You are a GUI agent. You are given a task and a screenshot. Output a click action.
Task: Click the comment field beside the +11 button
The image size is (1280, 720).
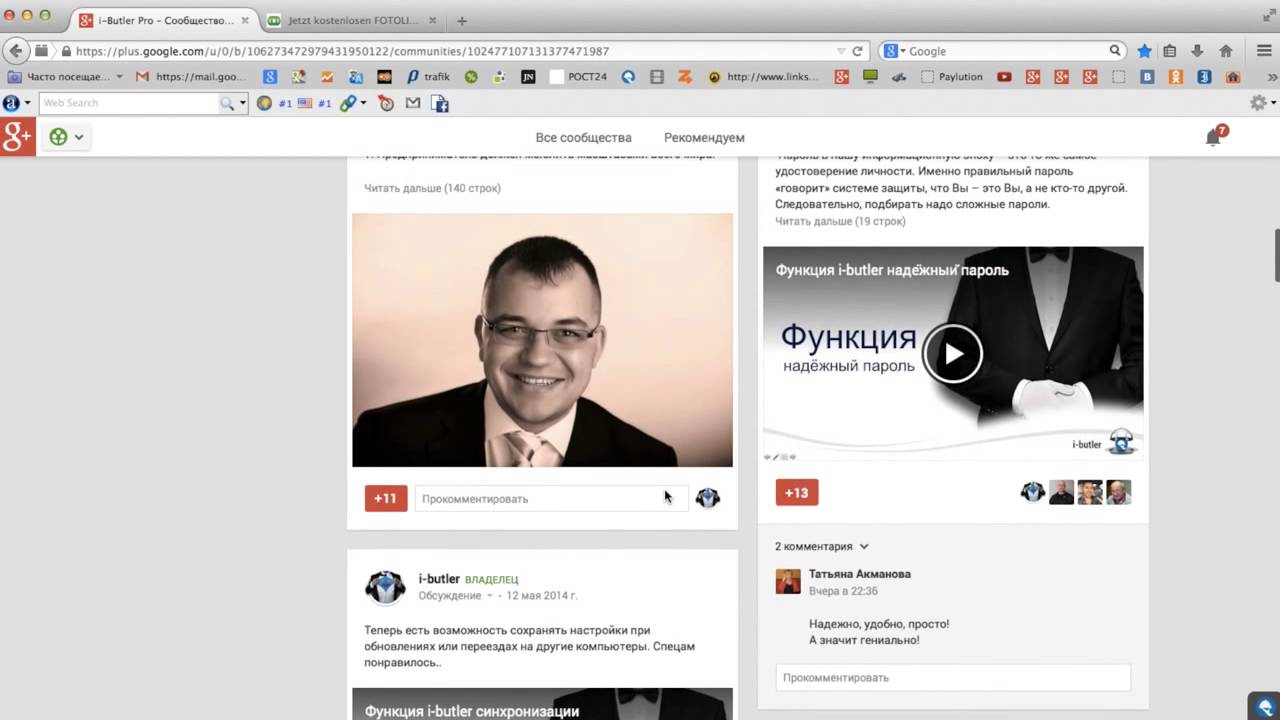click(x=551, y=498)
